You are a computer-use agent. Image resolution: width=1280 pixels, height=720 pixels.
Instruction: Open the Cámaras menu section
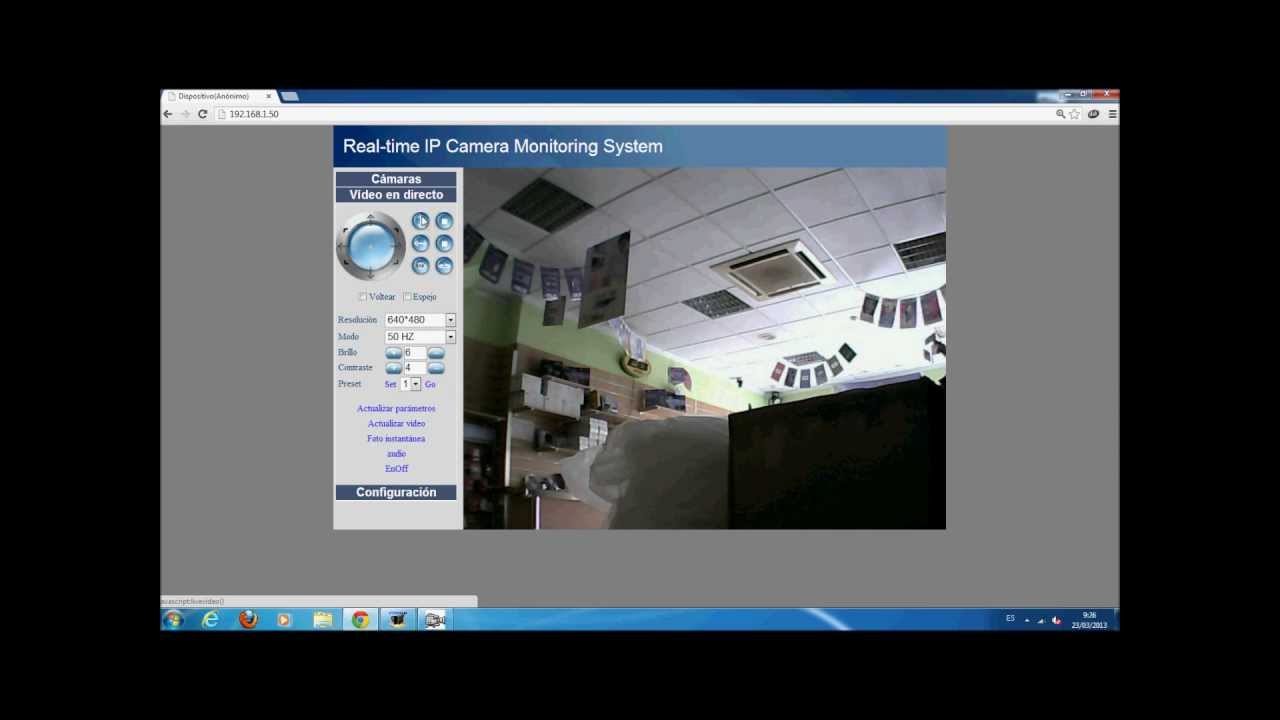[396, 179]
